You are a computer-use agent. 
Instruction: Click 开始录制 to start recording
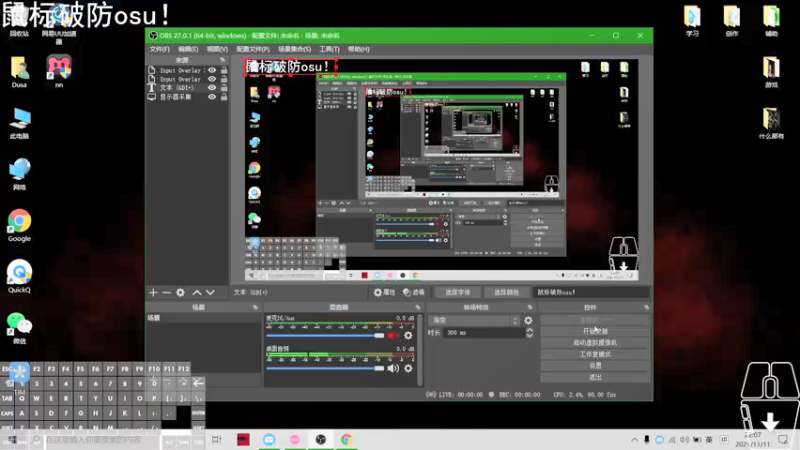(595, 331)
